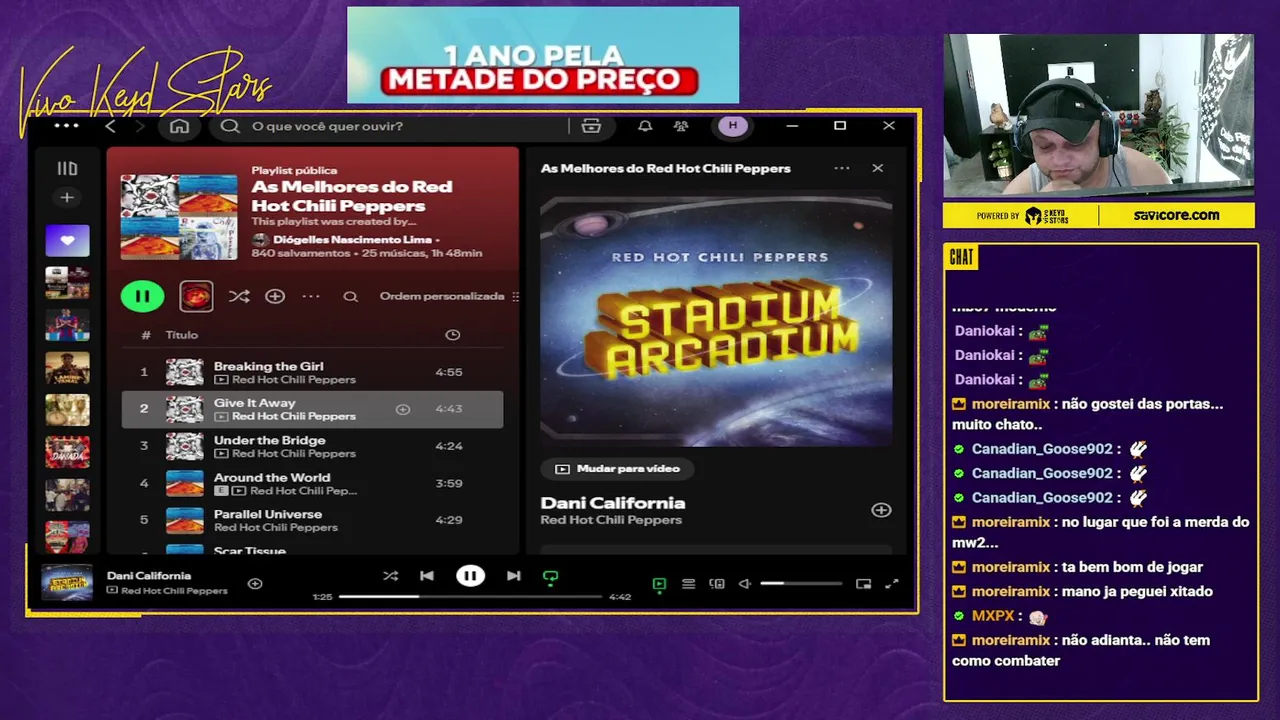1280x720 pixels.
Task: Click the search field 'O que você quer ouvir?'
Action: 390,126
